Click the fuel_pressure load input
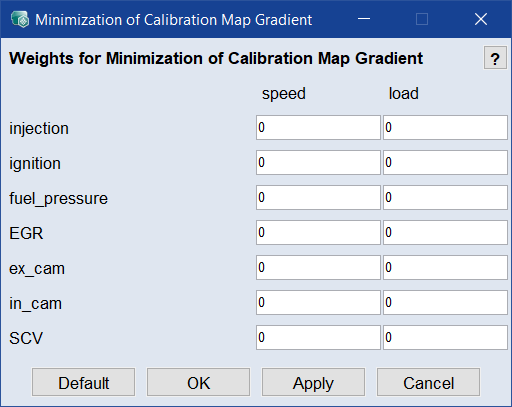 (x=445, y=198)
